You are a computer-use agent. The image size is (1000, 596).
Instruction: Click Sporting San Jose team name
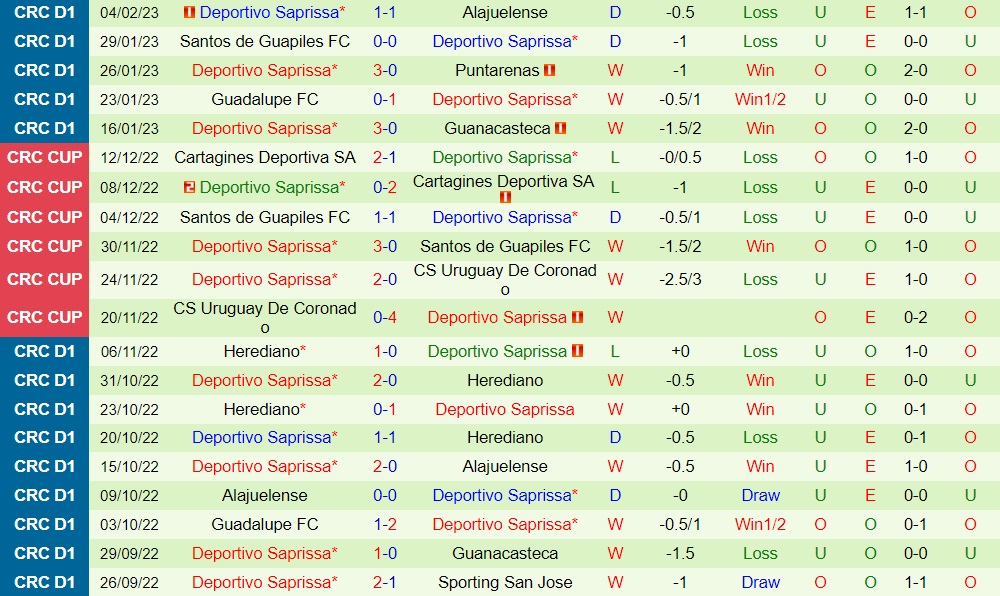click(505, 582)
